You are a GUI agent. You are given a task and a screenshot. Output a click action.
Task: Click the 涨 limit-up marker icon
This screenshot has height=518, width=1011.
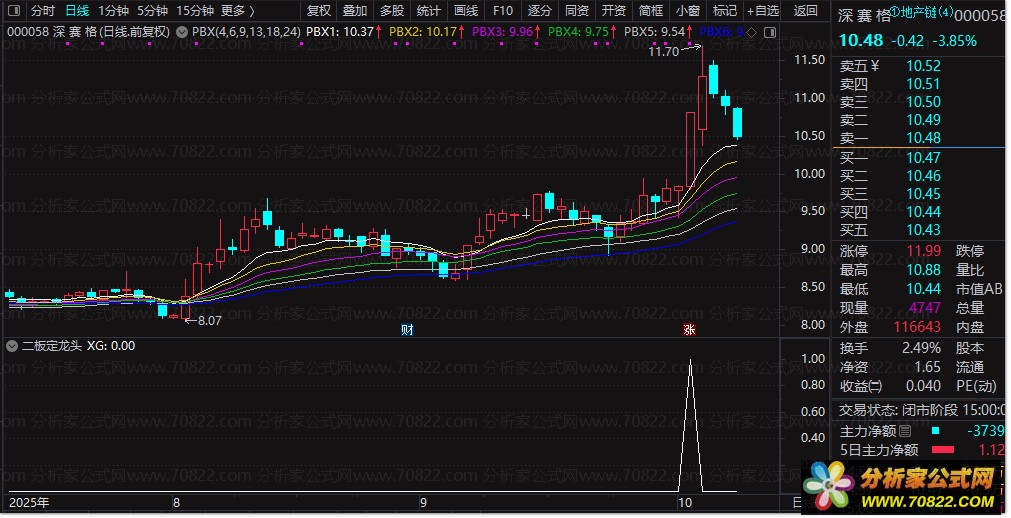tap(688, 329)
